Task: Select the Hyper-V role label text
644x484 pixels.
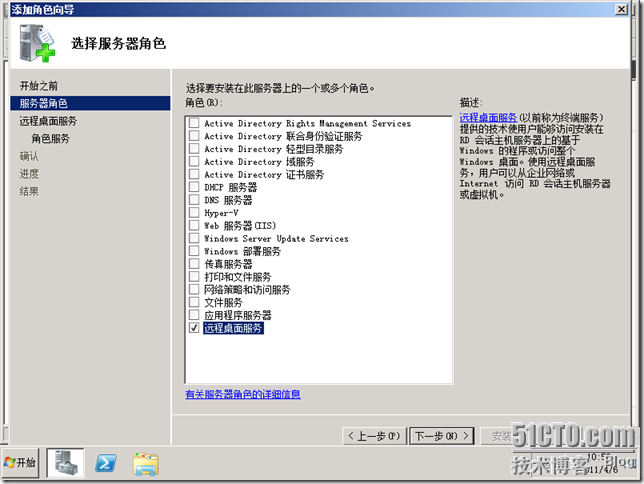Action: 221,213
